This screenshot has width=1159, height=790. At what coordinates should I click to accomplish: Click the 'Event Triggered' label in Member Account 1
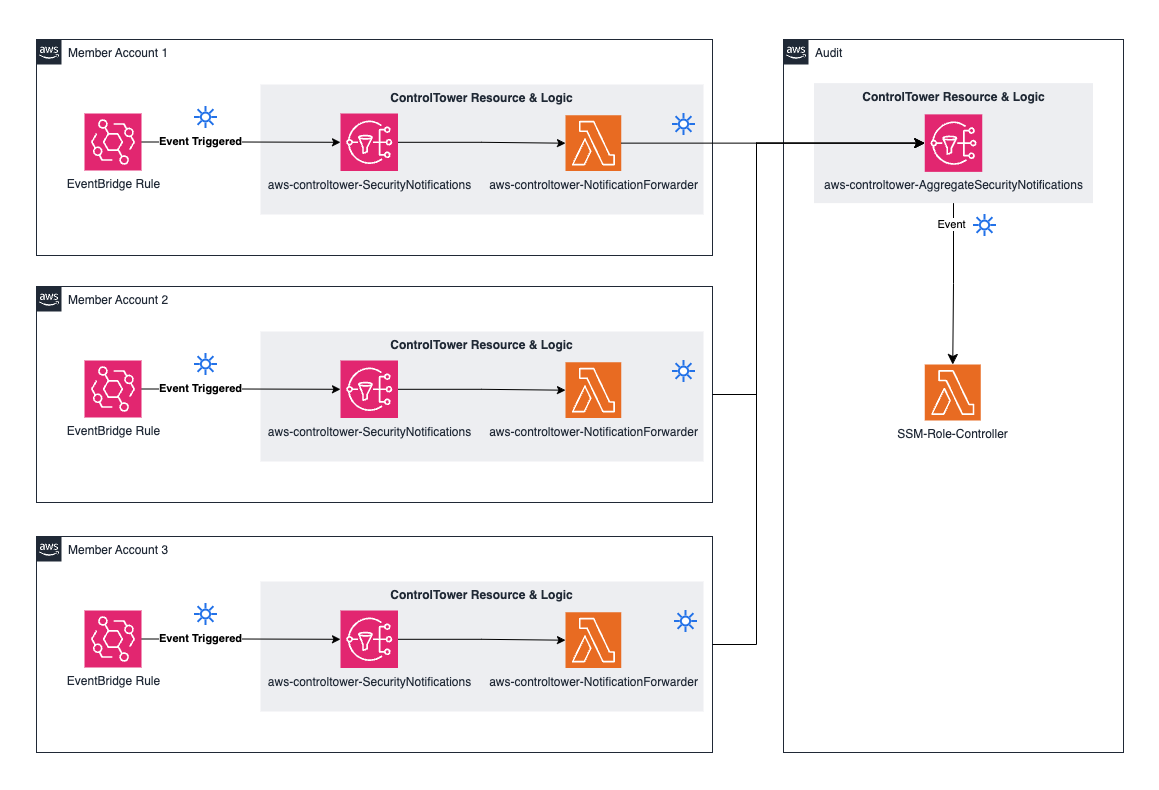(200, 141)
